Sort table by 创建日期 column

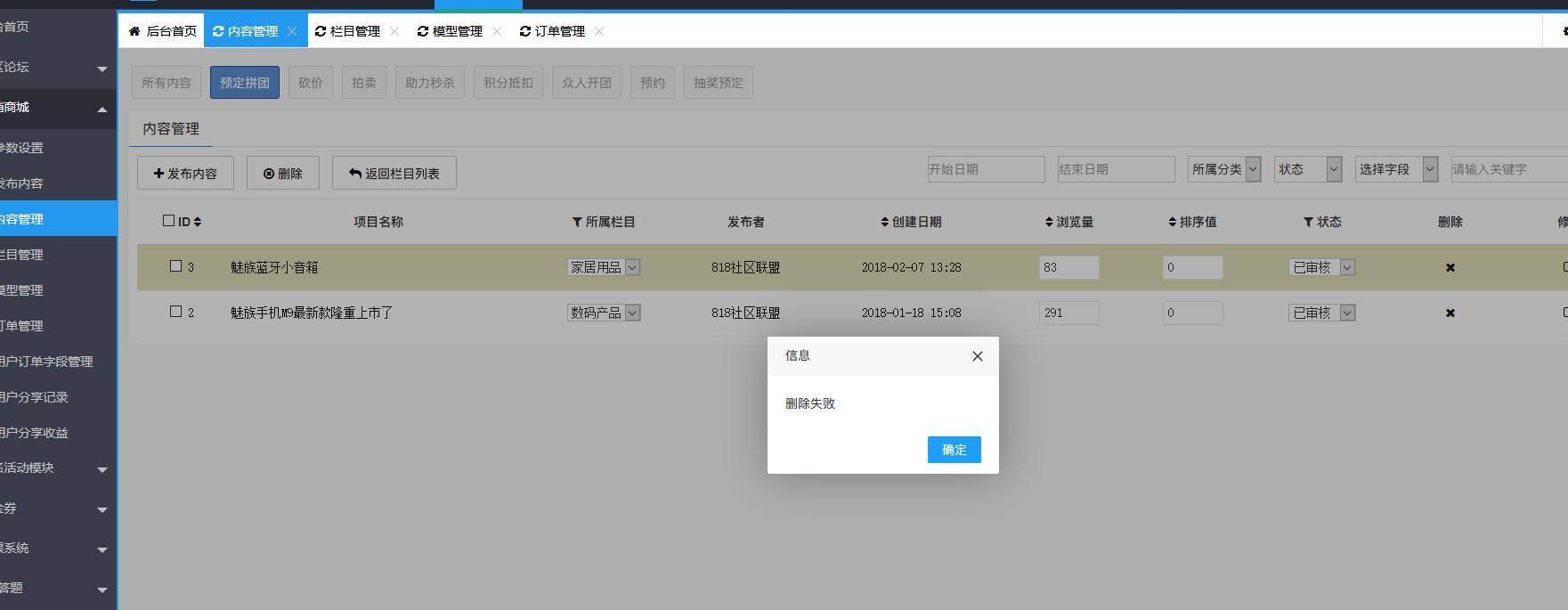pyautogui.click(x=911, y=222)
